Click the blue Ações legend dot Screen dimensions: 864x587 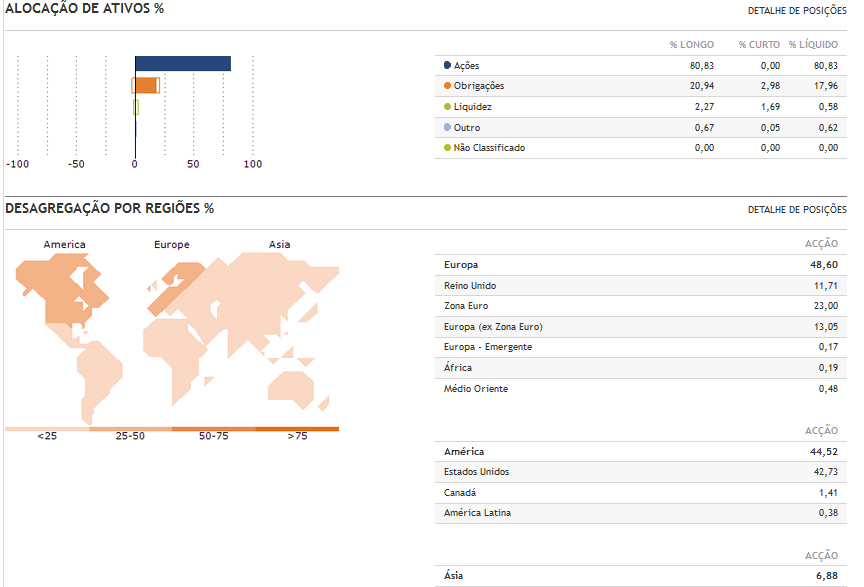(447, 65)
